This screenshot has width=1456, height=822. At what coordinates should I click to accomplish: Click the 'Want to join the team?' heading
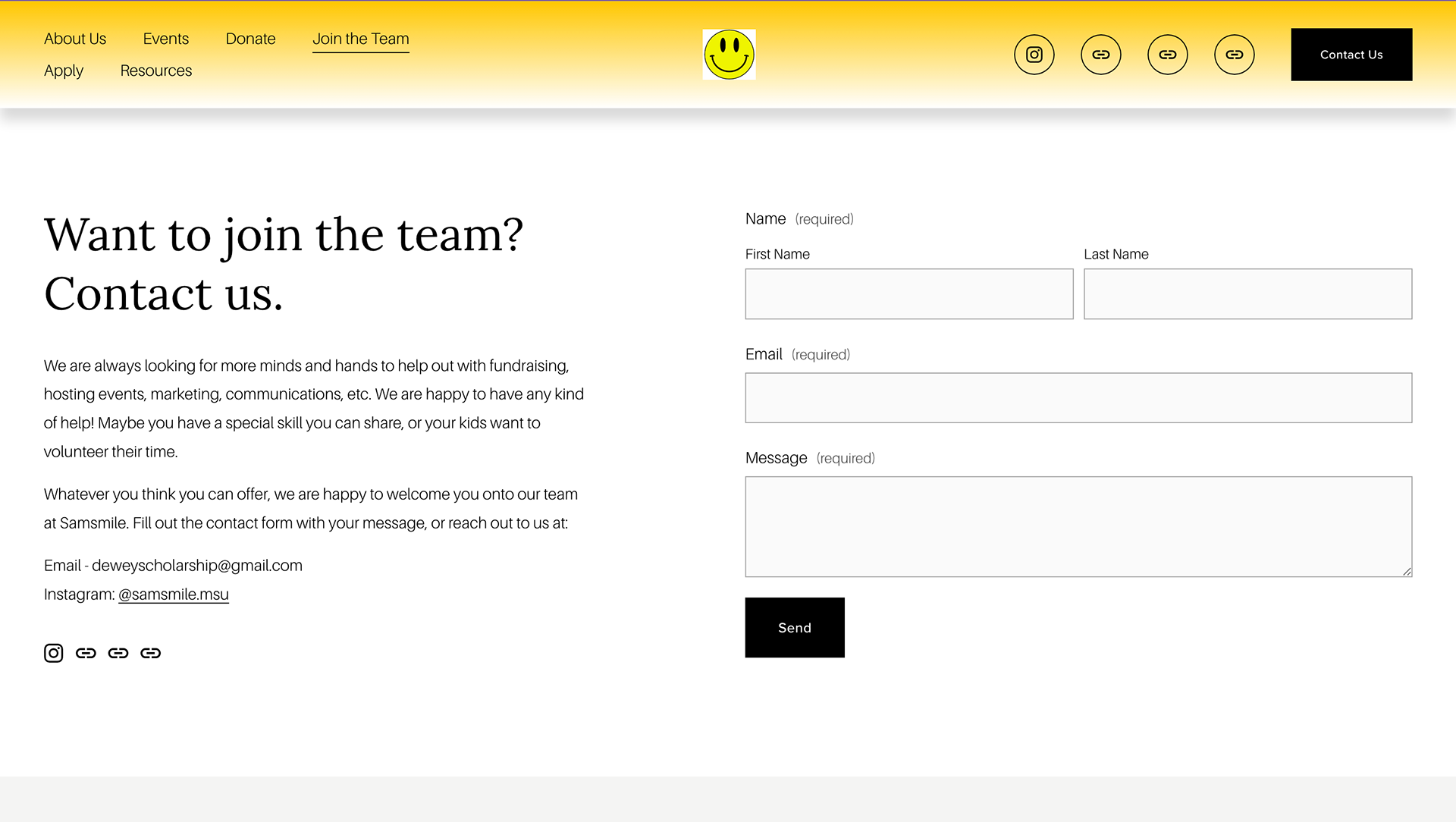click(x=284, y=234)
